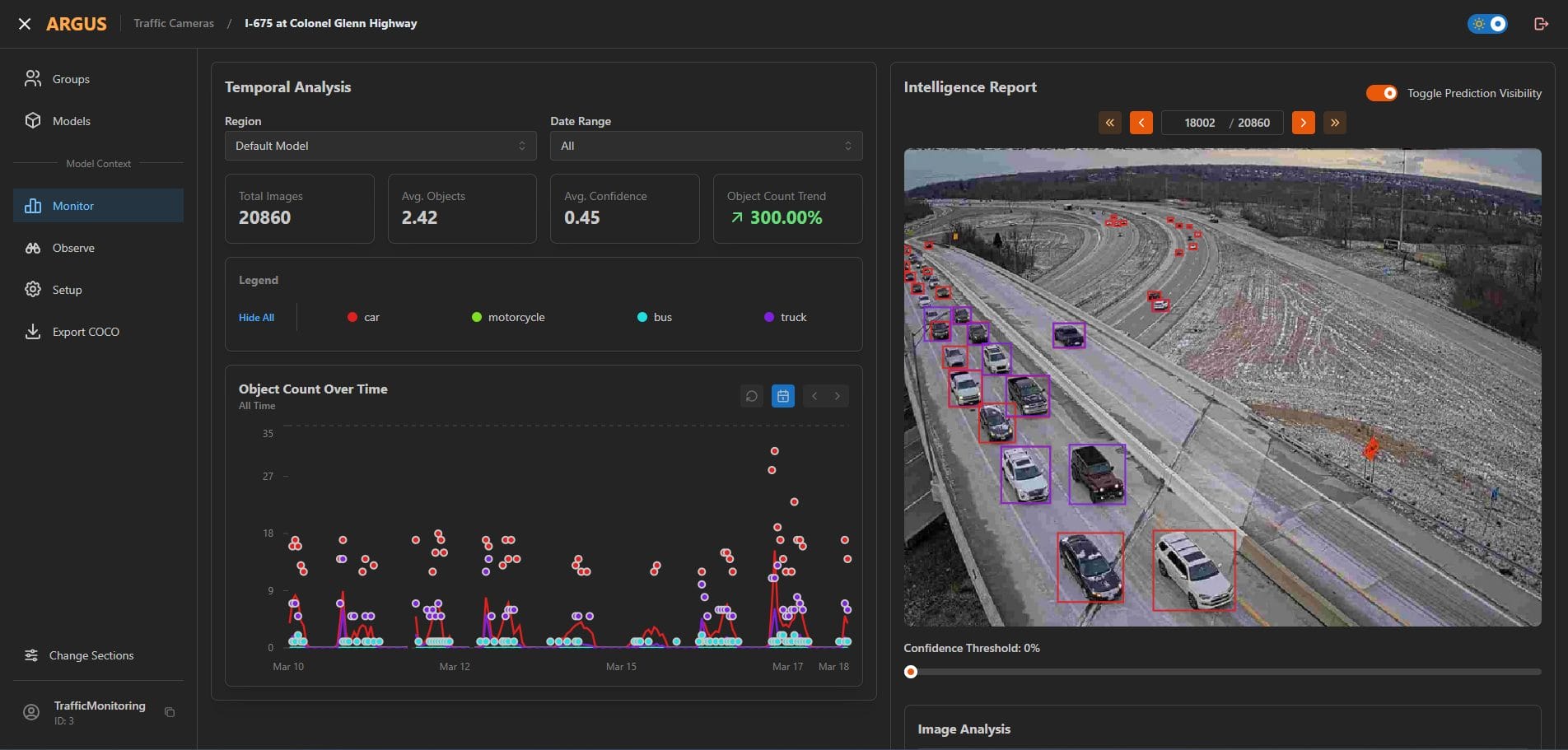Image resolution: width=1568 pixels, height=750 pixels.
Task: Open the Observe menu item
Action: [73, 248]
